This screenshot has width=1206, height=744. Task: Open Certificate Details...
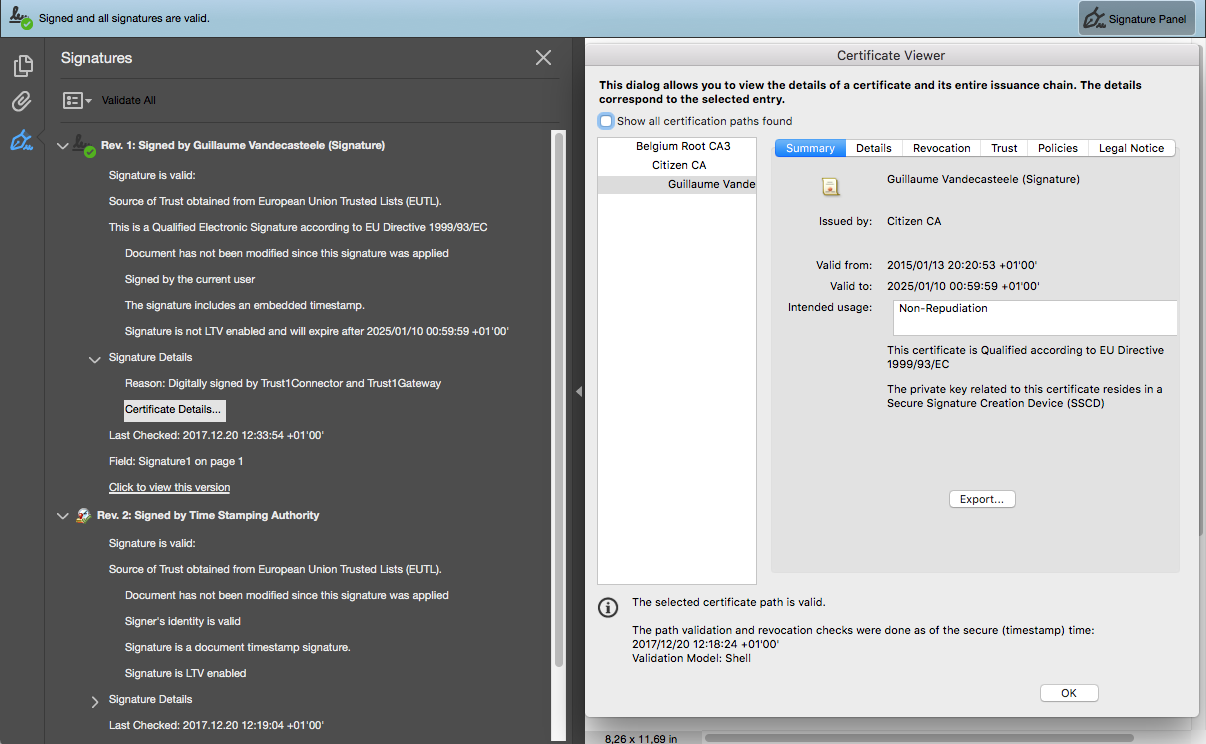[173, 410]
